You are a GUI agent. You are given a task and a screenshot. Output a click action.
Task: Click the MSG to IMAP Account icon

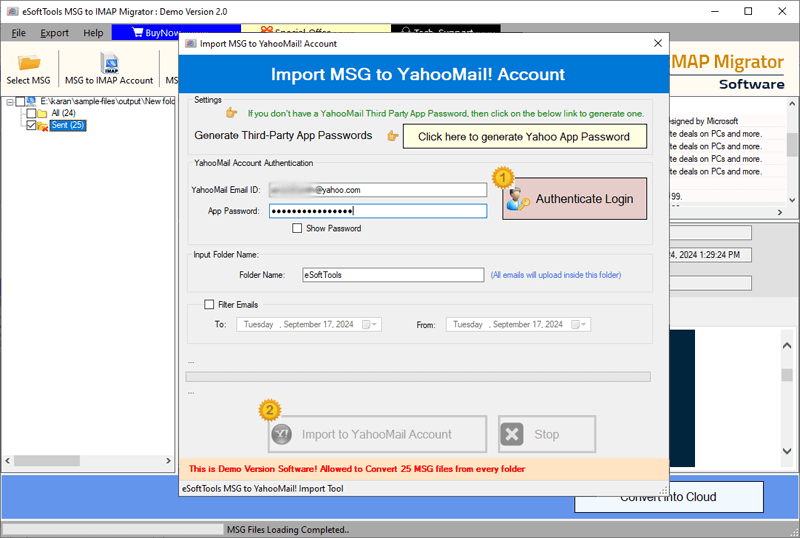click(110, 63)
